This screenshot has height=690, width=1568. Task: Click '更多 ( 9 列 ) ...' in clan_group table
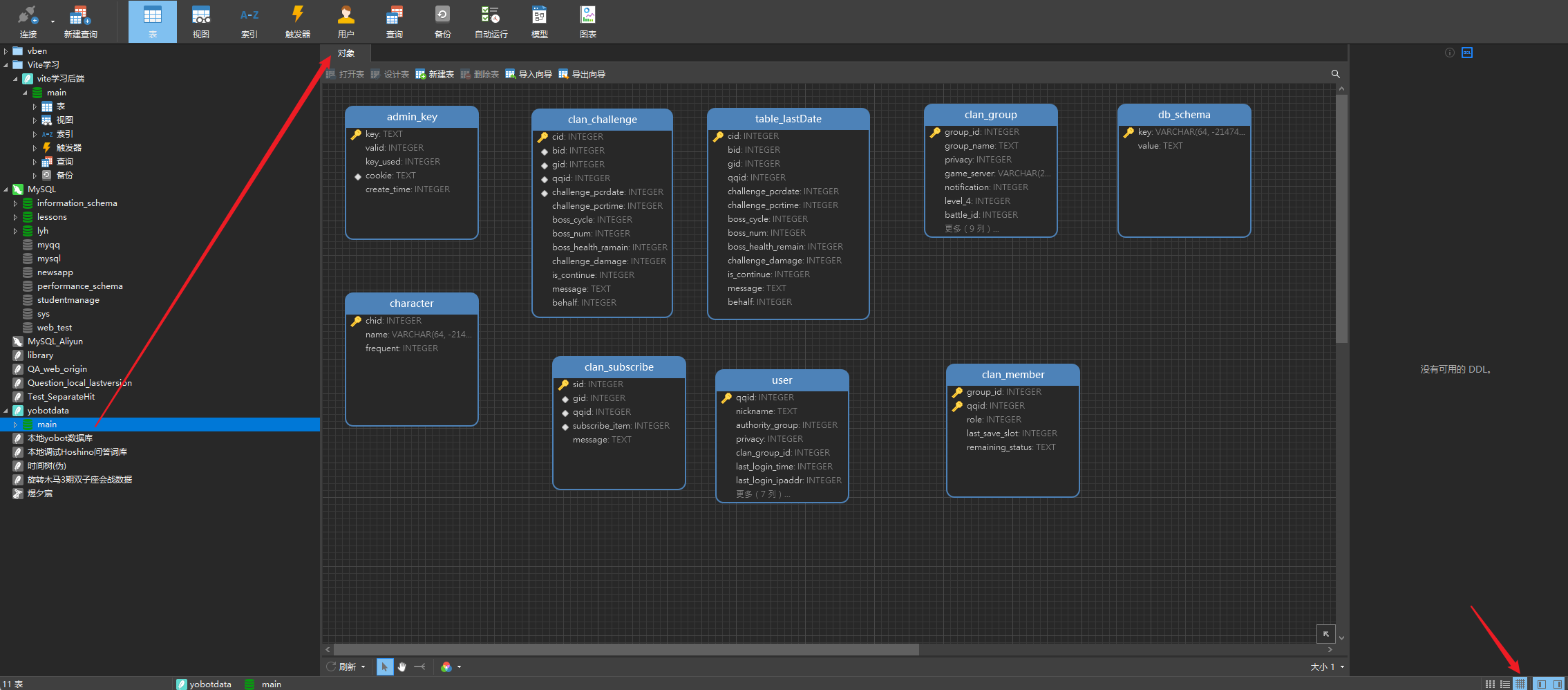click(972, 229)
